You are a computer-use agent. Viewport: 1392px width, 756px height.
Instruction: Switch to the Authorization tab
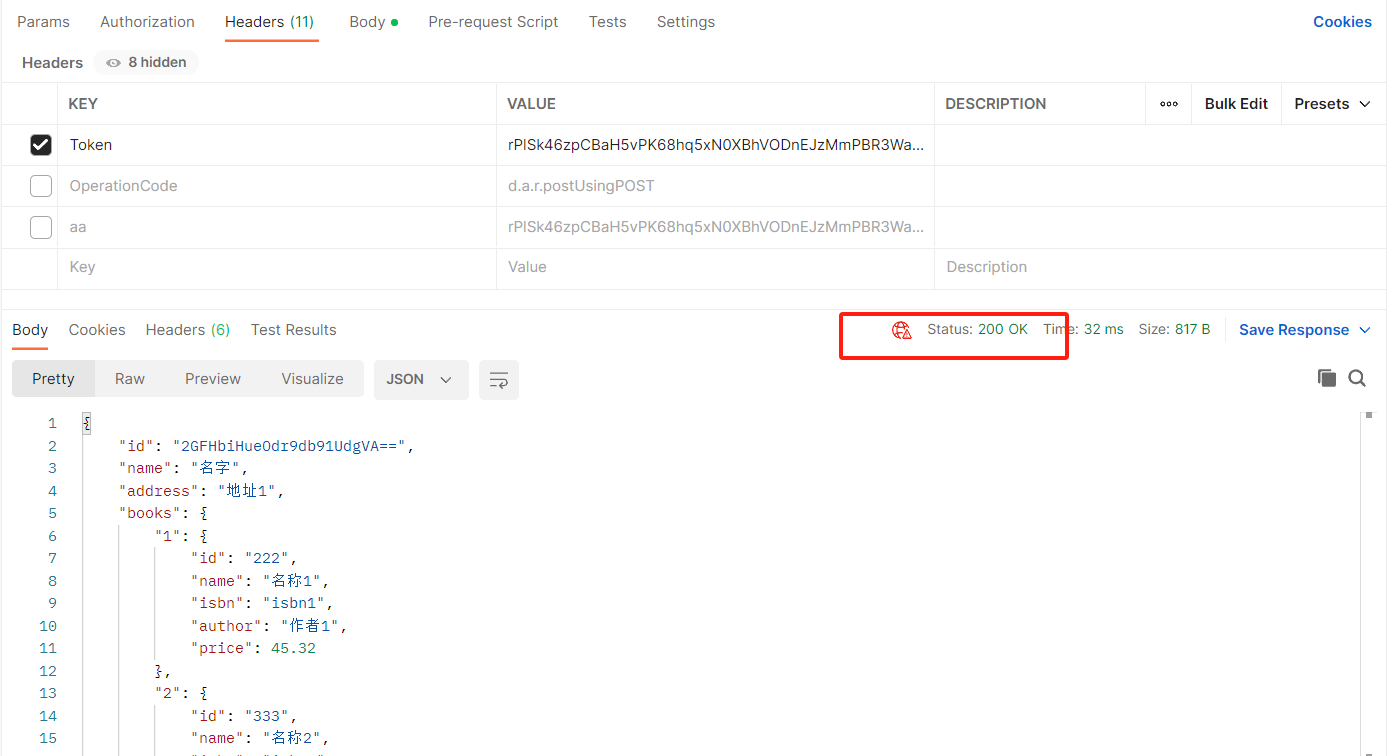point(147,22)
